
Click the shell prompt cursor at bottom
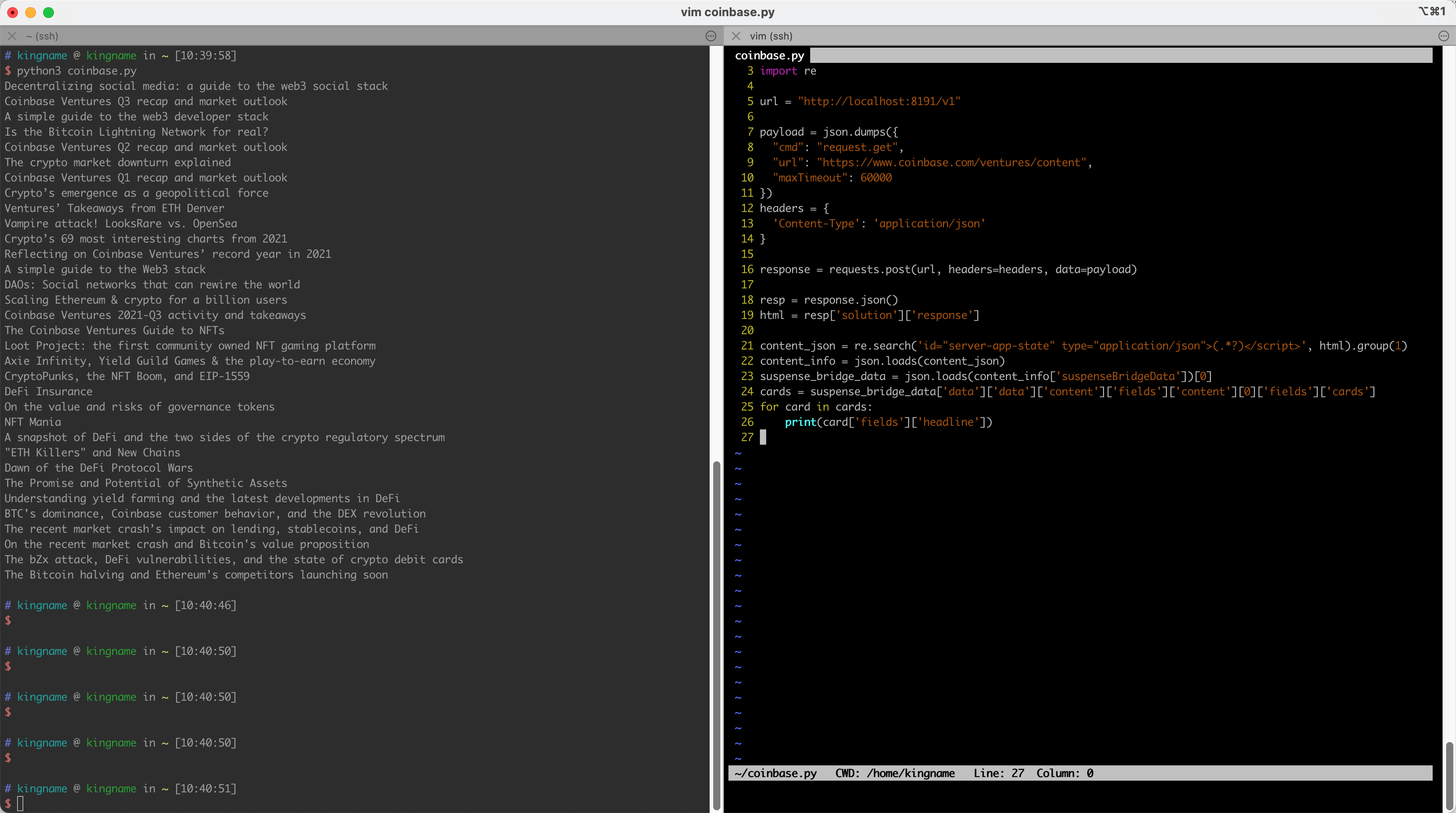(20, 804)
